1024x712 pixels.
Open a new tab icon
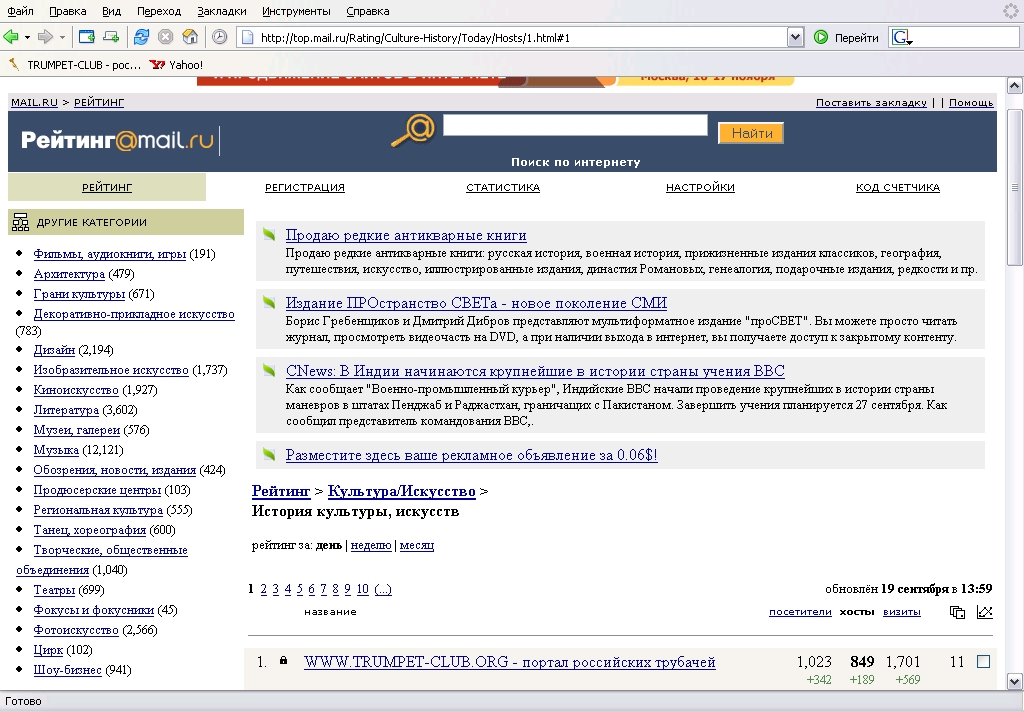(x=111, y=37)
